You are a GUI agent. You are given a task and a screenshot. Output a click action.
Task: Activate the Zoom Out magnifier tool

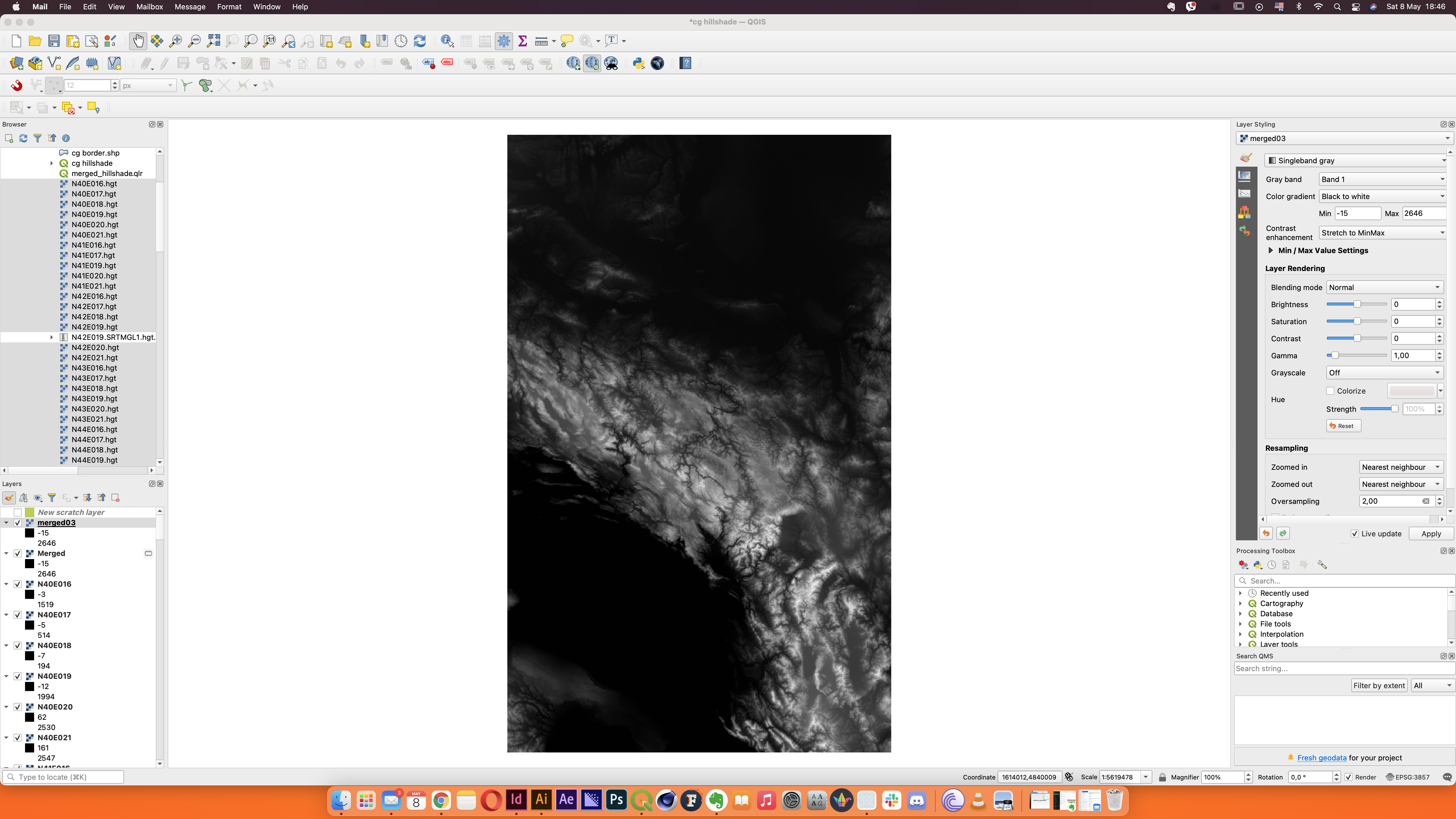click(195, 41)
